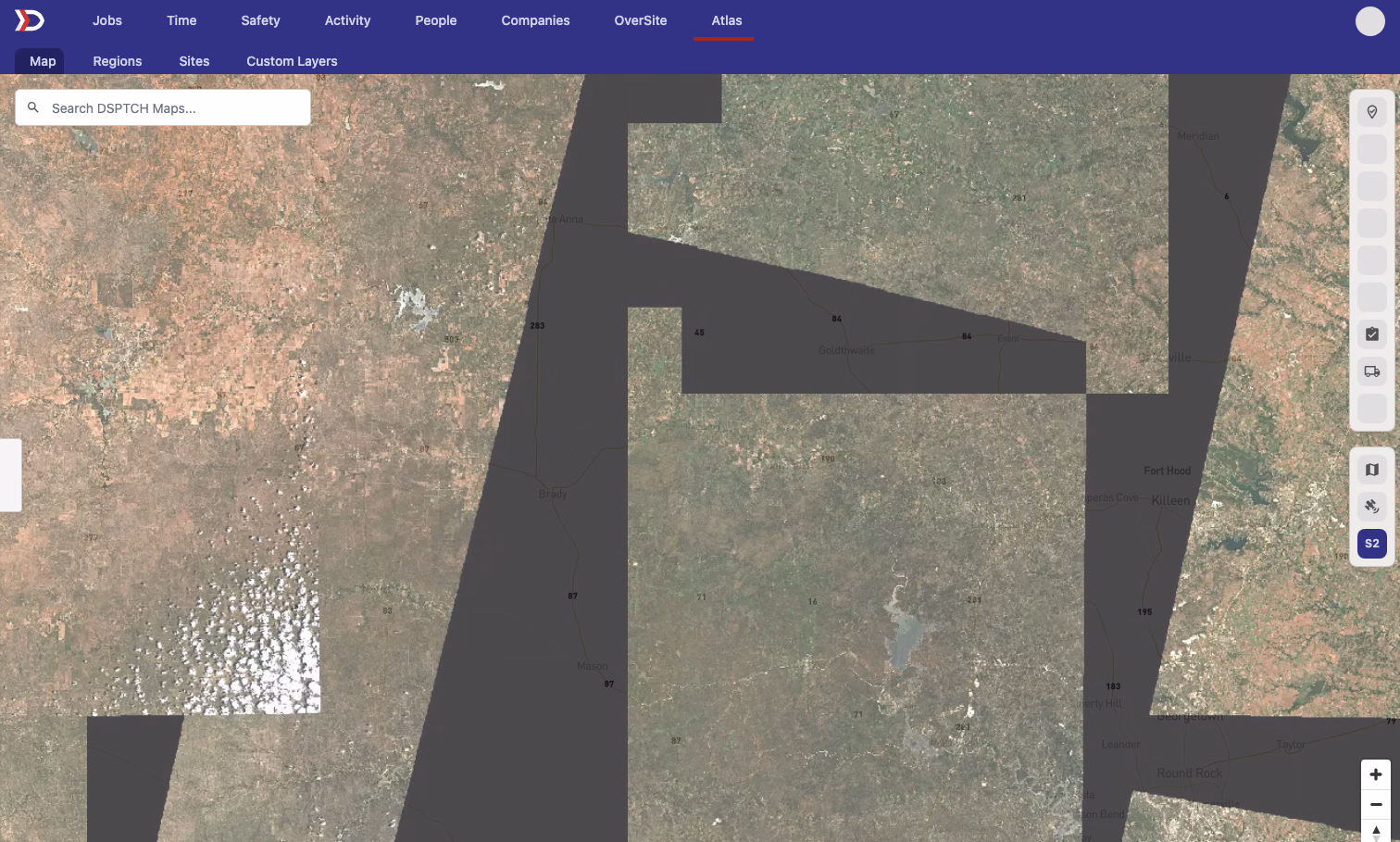Click the Brady map label
The width and height of the screenshot is (1400, 842).
pyautogui.click(x=553, y=494)
